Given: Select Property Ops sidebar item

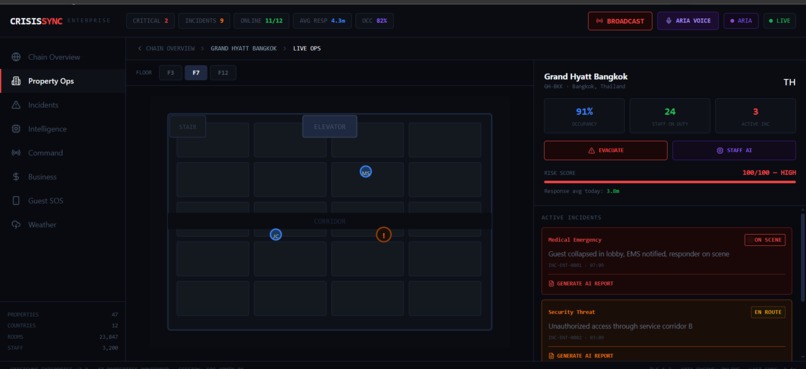Looking at the screenshot, I should click(x=63, y=81).
